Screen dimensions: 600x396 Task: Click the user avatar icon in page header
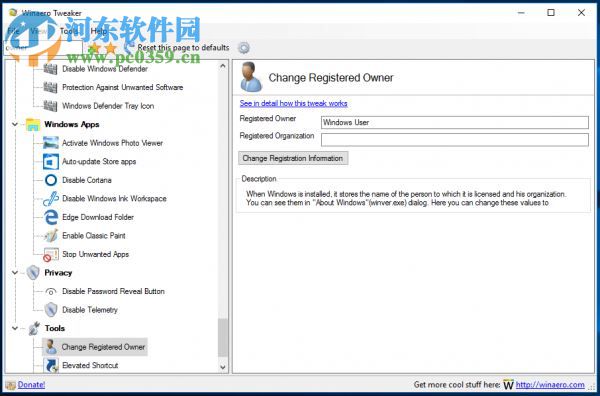251,77
